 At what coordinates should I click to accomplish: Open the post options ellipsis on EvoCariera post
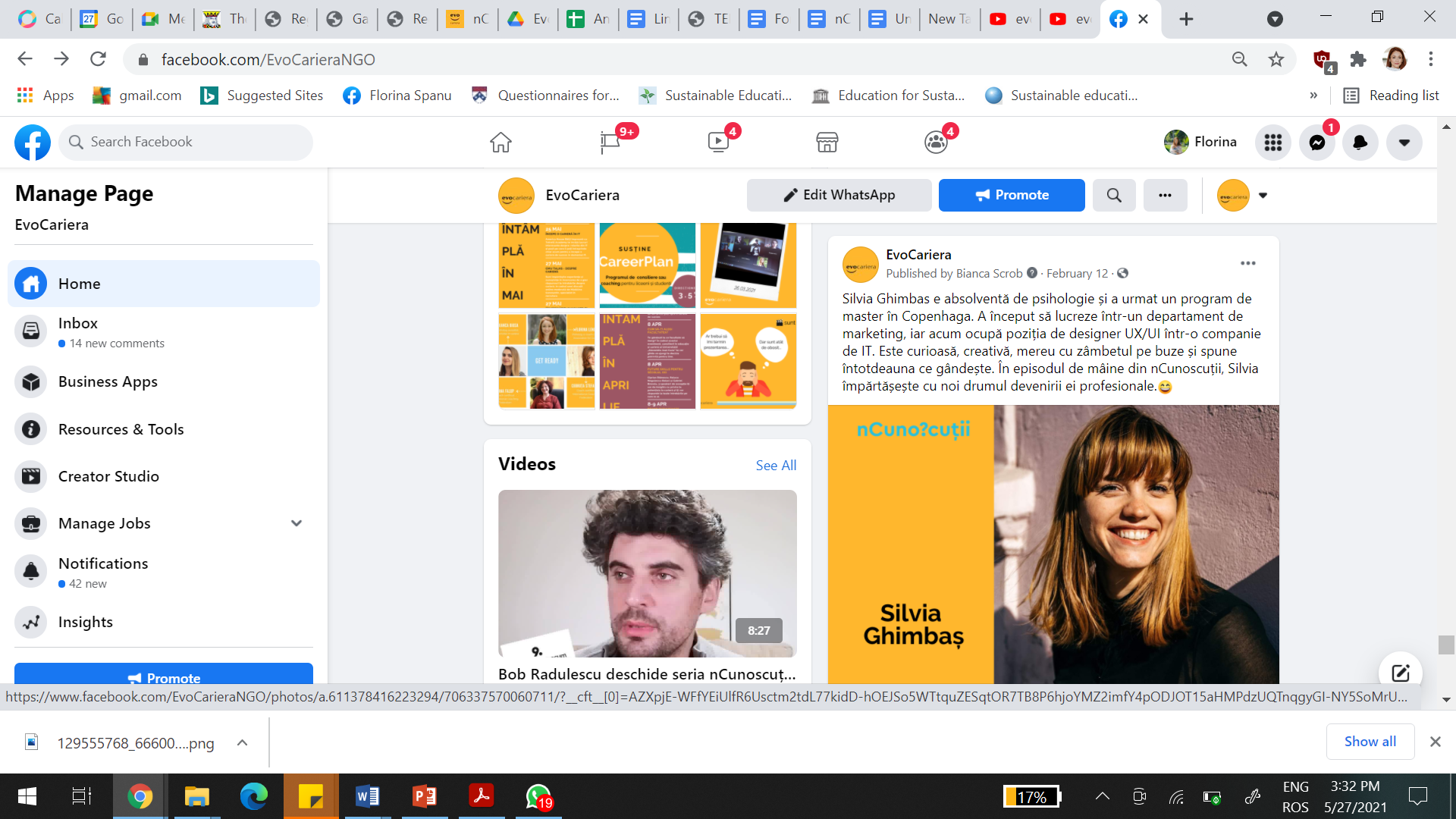(1248, 263)
